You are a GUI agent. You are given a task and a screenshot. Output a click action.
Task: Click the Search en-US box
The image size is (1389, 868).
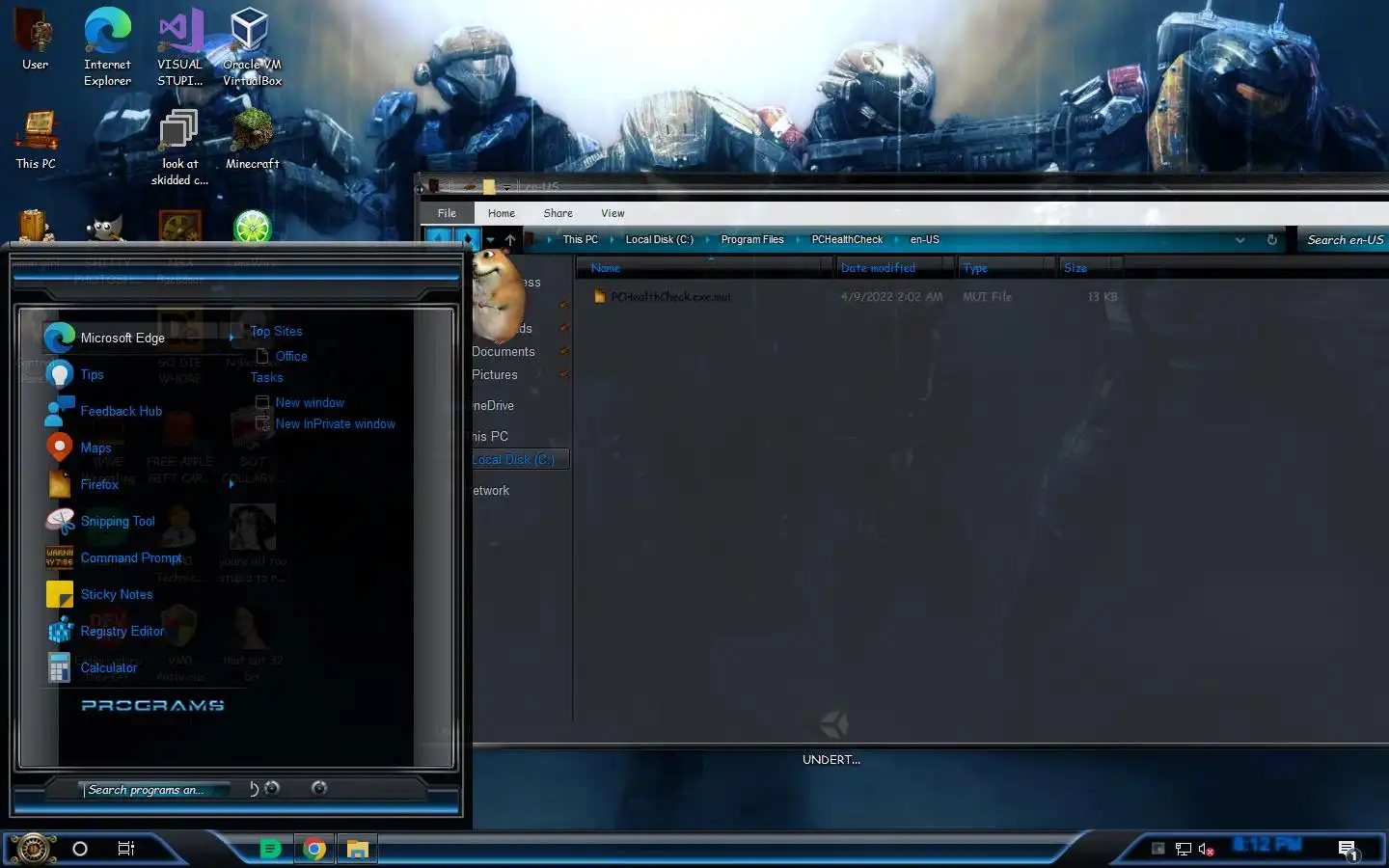tap(1344, 239)
